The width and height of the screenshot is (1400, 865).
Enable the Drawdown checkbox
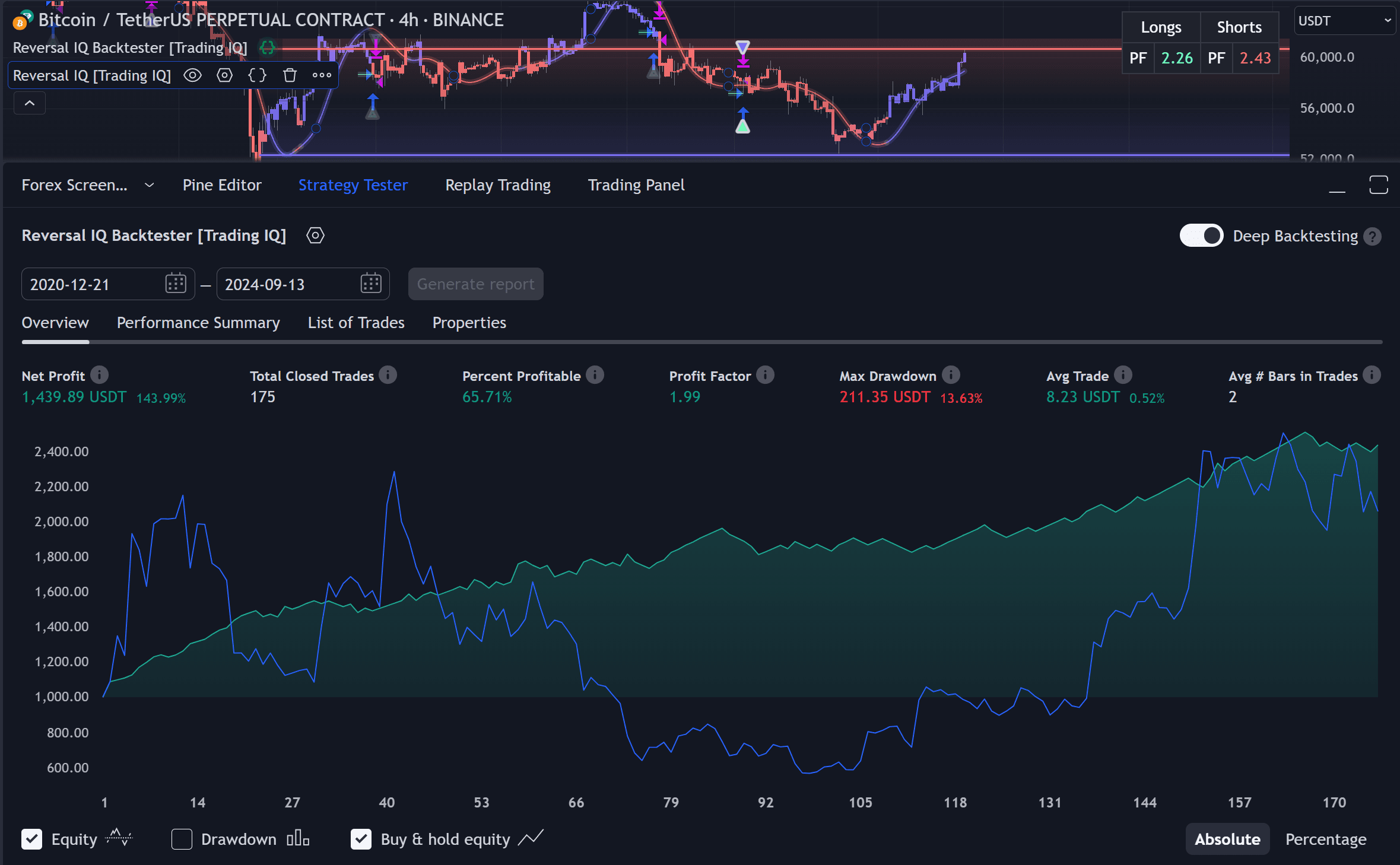click(x=182, y=839)
